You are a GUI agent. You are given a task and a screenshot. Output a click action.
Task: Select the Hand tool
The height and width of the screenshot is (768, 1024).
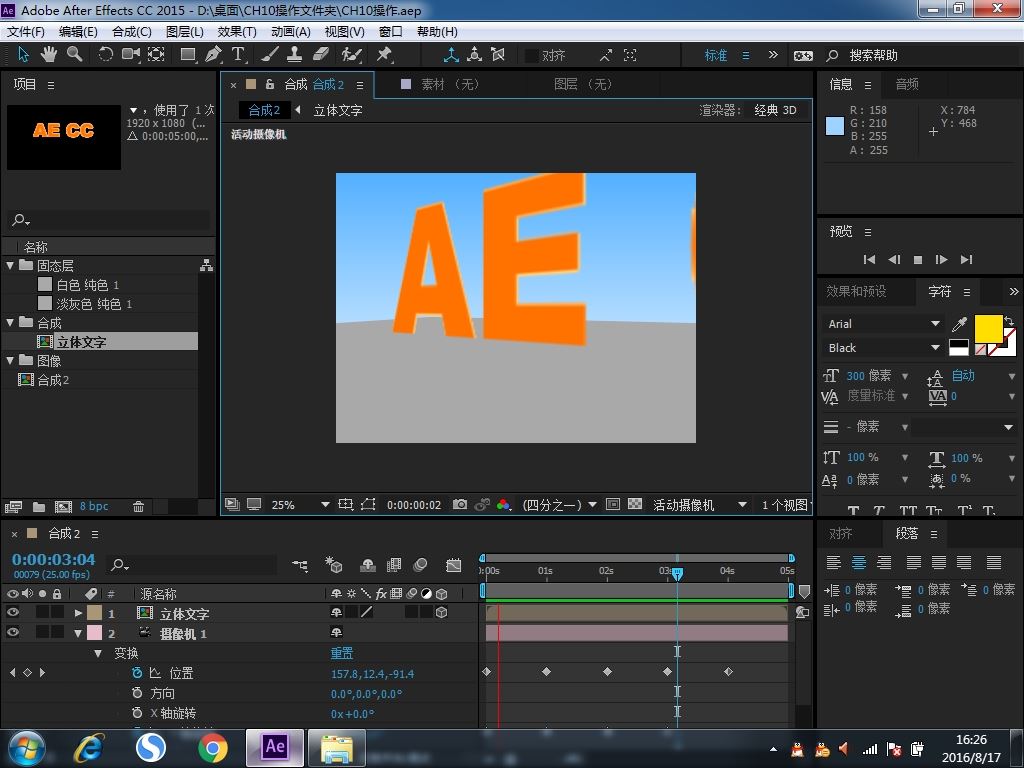pyautogui.click(x=49, y=54)
